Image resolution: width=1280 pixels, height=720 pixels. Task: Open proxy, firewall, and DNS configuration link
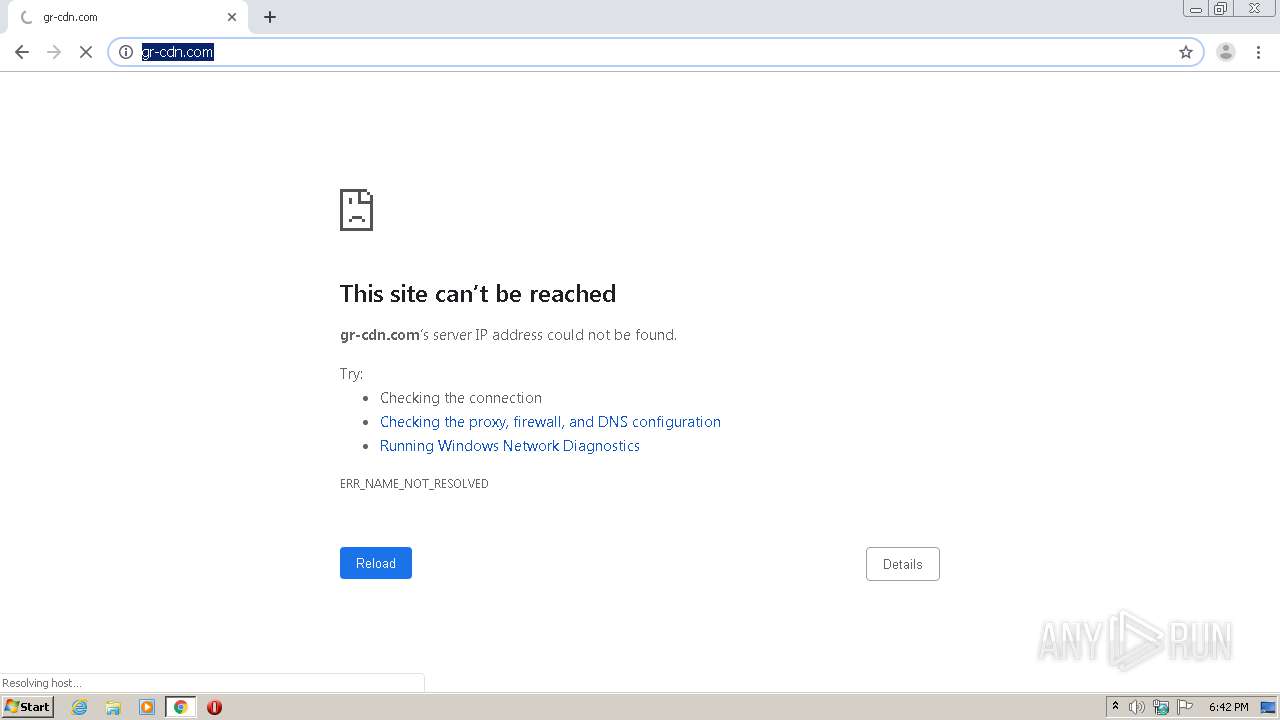click(550, 422)
